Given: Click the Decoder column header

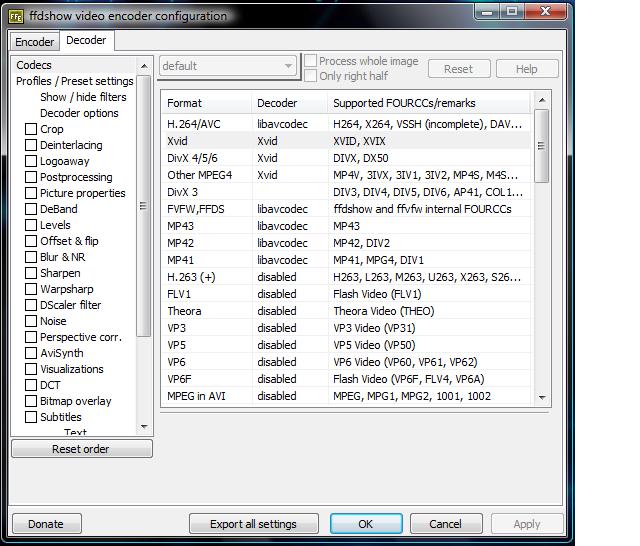Looking at the screenshot, I should [x=290, y=103].
